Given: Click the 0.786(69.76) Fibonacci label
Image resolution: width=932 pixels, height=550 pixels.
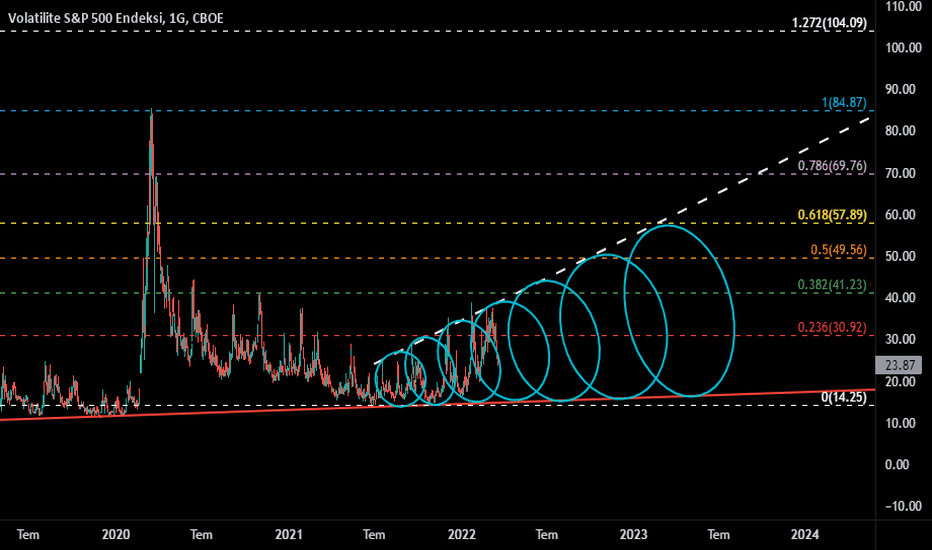Looking at the screenshot, I should tap(833, 165).
